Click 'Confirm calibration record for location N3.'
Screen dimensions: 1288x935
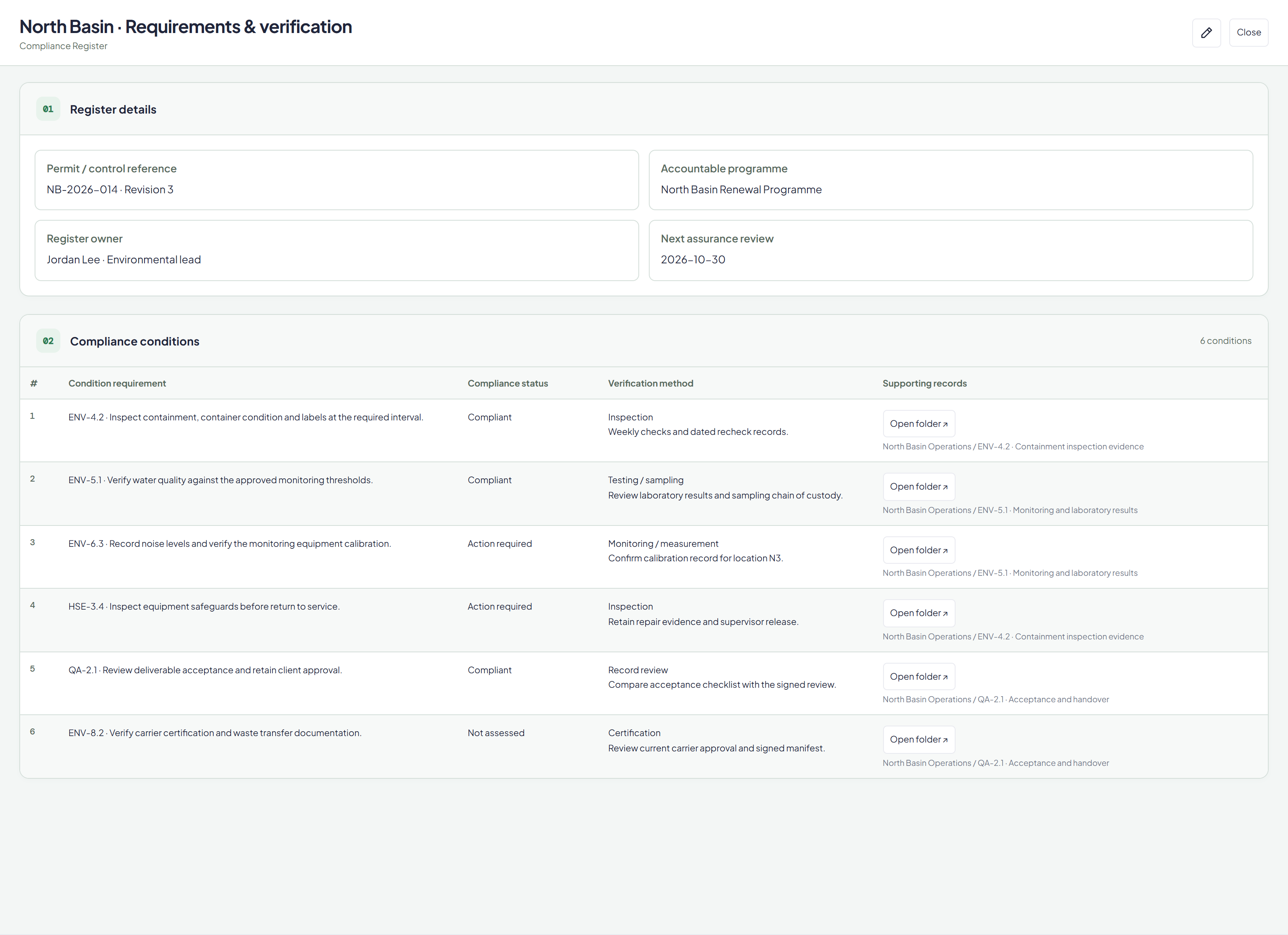695,559
